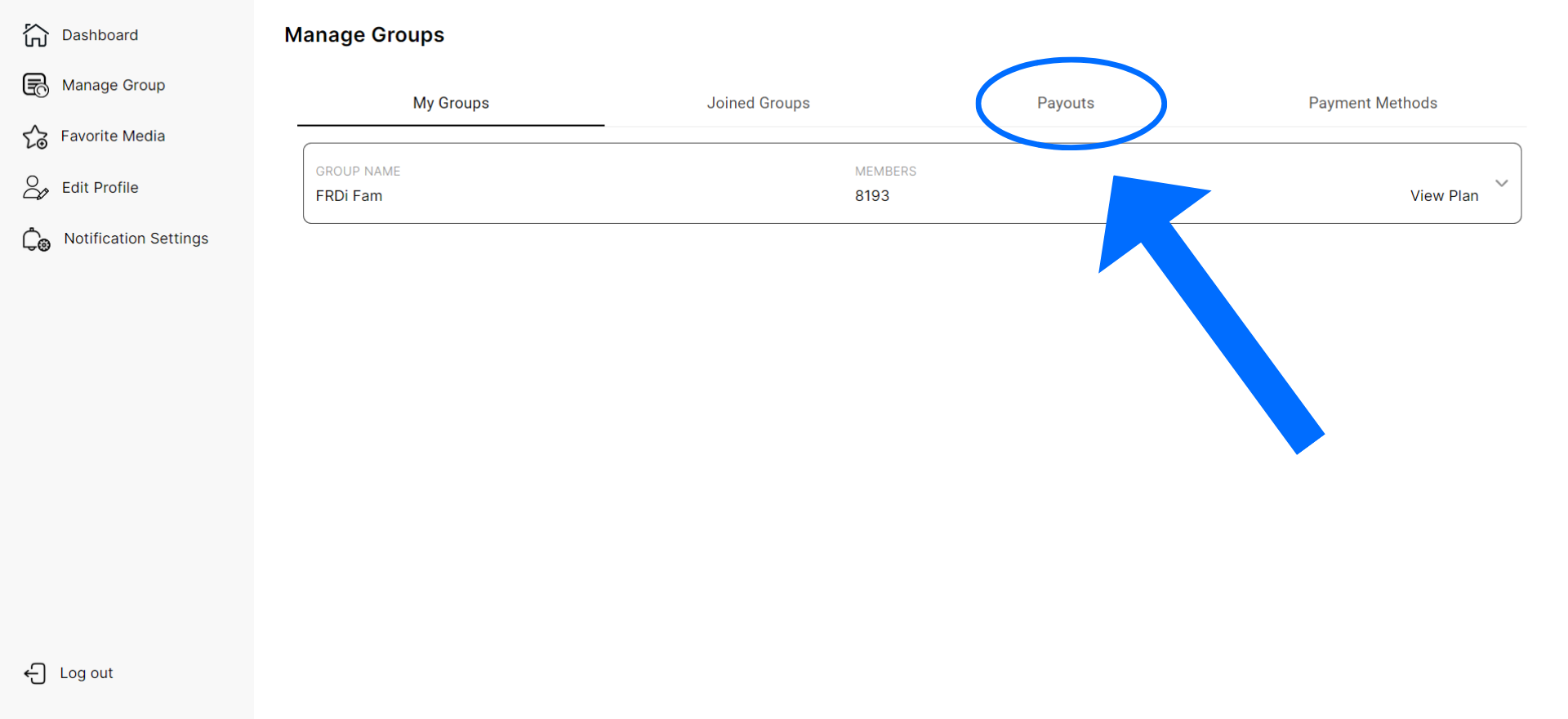Click the Favorite Media star icon
Screen dimensions: 1568x719
pyautogui.click(x=35, y=136)
